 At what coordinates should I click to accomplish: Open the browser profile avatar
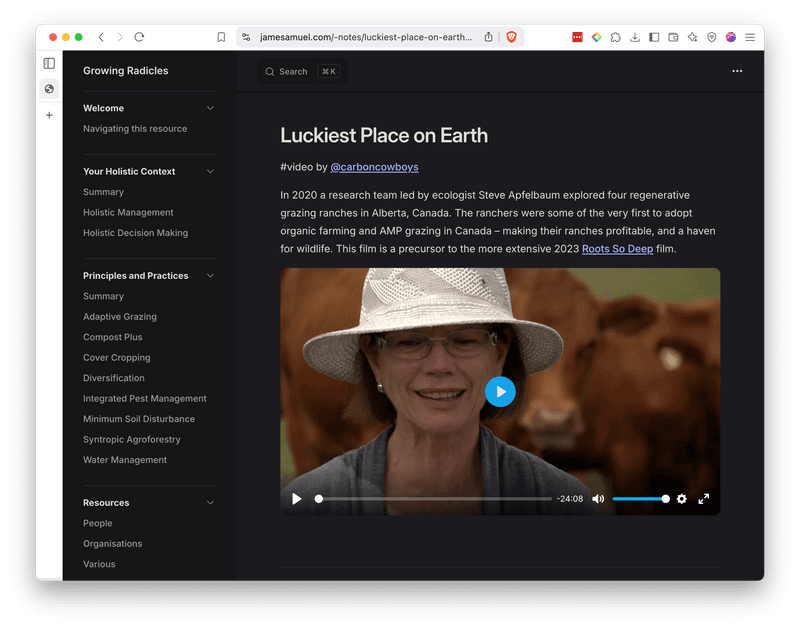click(x=731, y=37)
